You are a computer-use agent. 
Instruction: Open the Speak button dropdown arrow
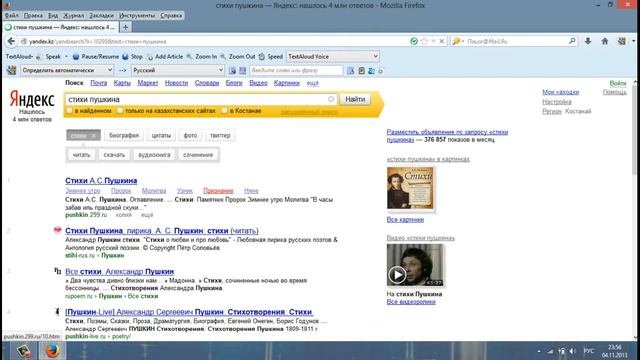click(67, 56)
